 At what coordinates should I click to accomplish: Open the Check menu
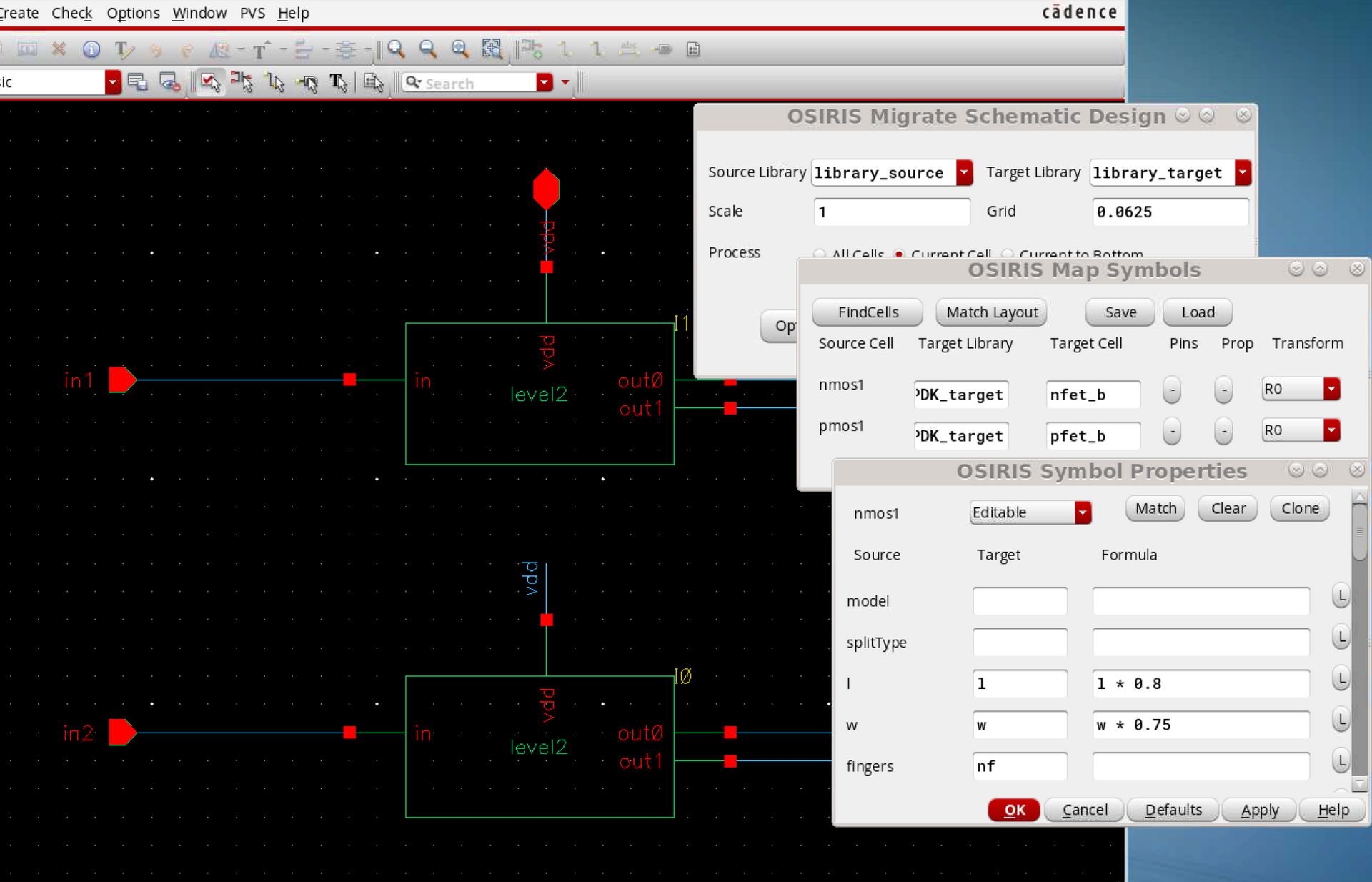point(71,13)
